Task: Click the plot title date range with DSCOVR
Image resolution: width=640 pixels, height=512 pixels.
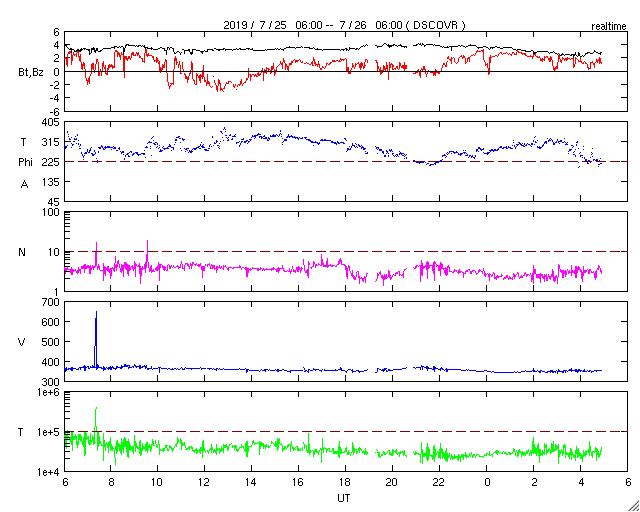Action: click(x=344, y=25)
